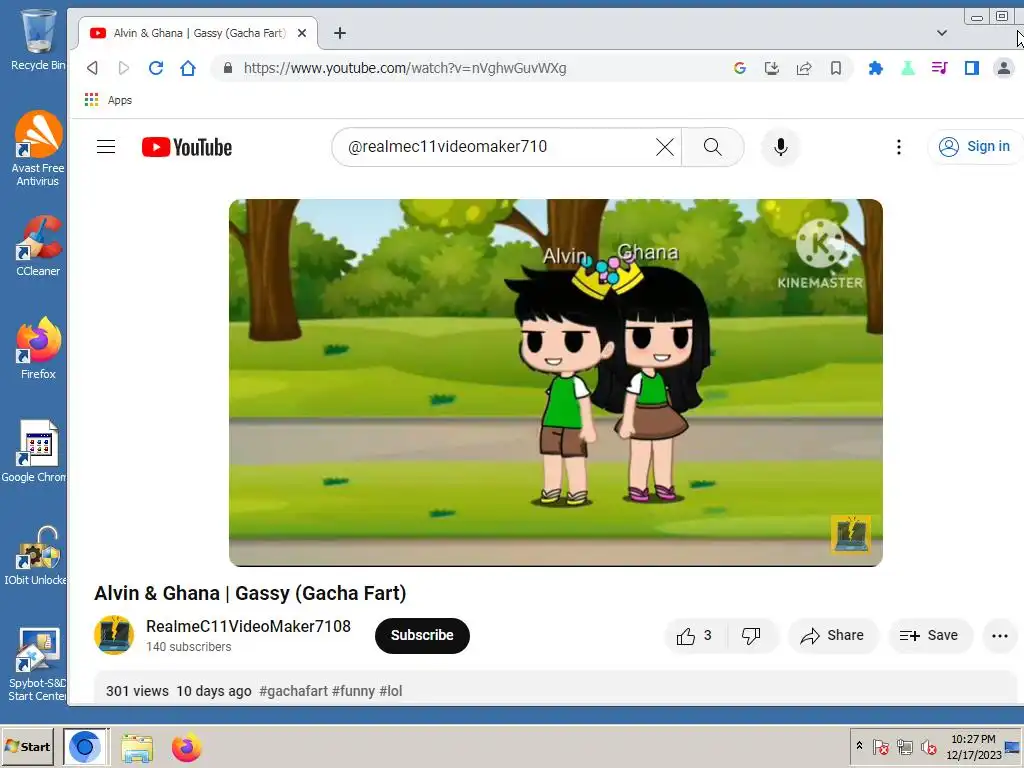The height and width of the screenshot is (768, 1024).
Task: Click channel watermark in video corner
Action: coord(850,534)
